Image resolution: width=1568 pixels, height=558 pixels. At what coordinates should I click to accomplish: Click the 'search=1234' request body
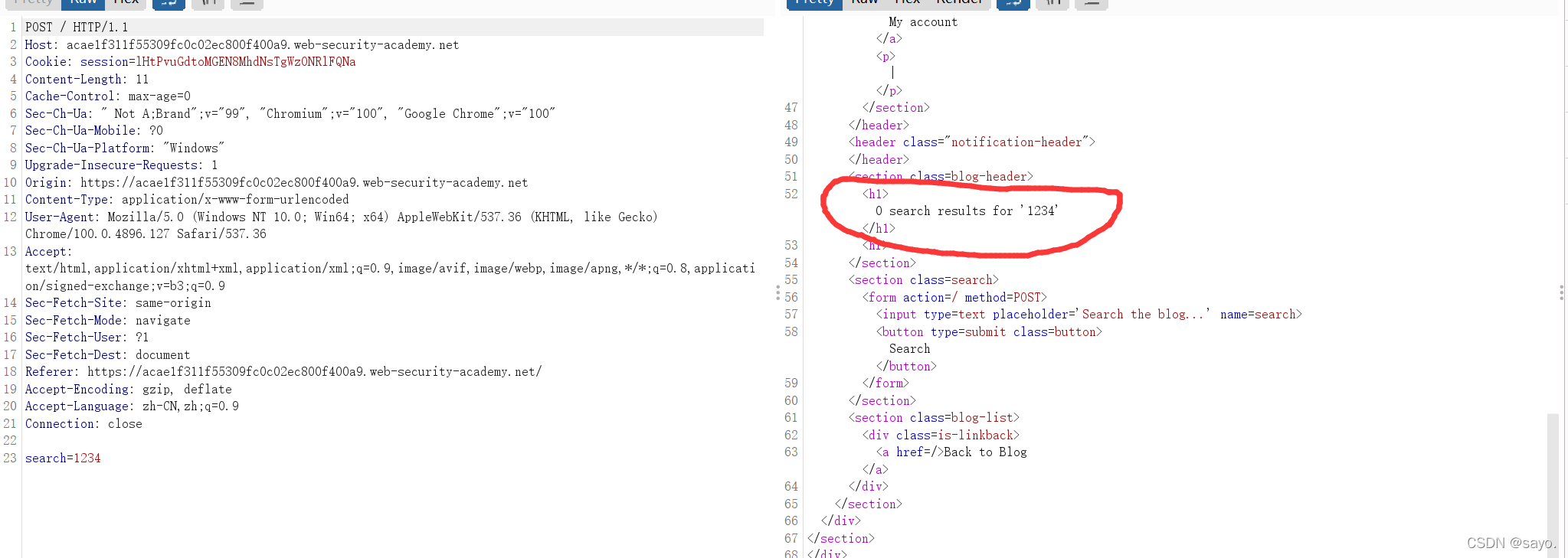coord(63,458)
